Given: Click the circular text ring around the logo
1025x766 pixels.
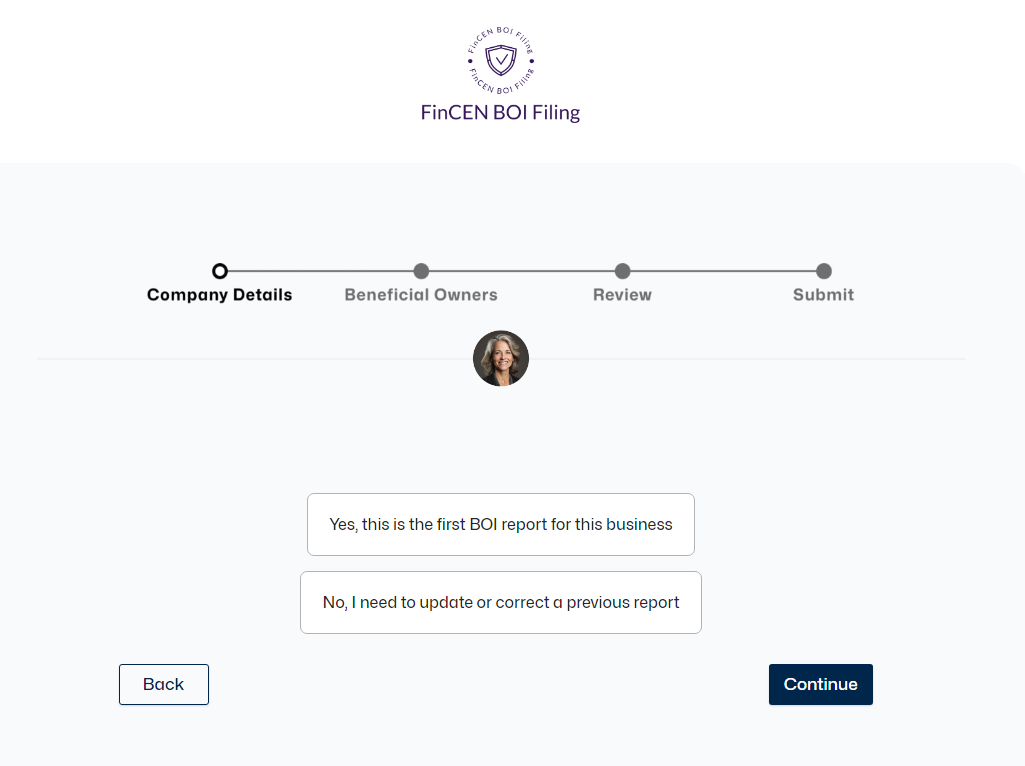Looking at the screenshot, I should [x=501, y=32].
